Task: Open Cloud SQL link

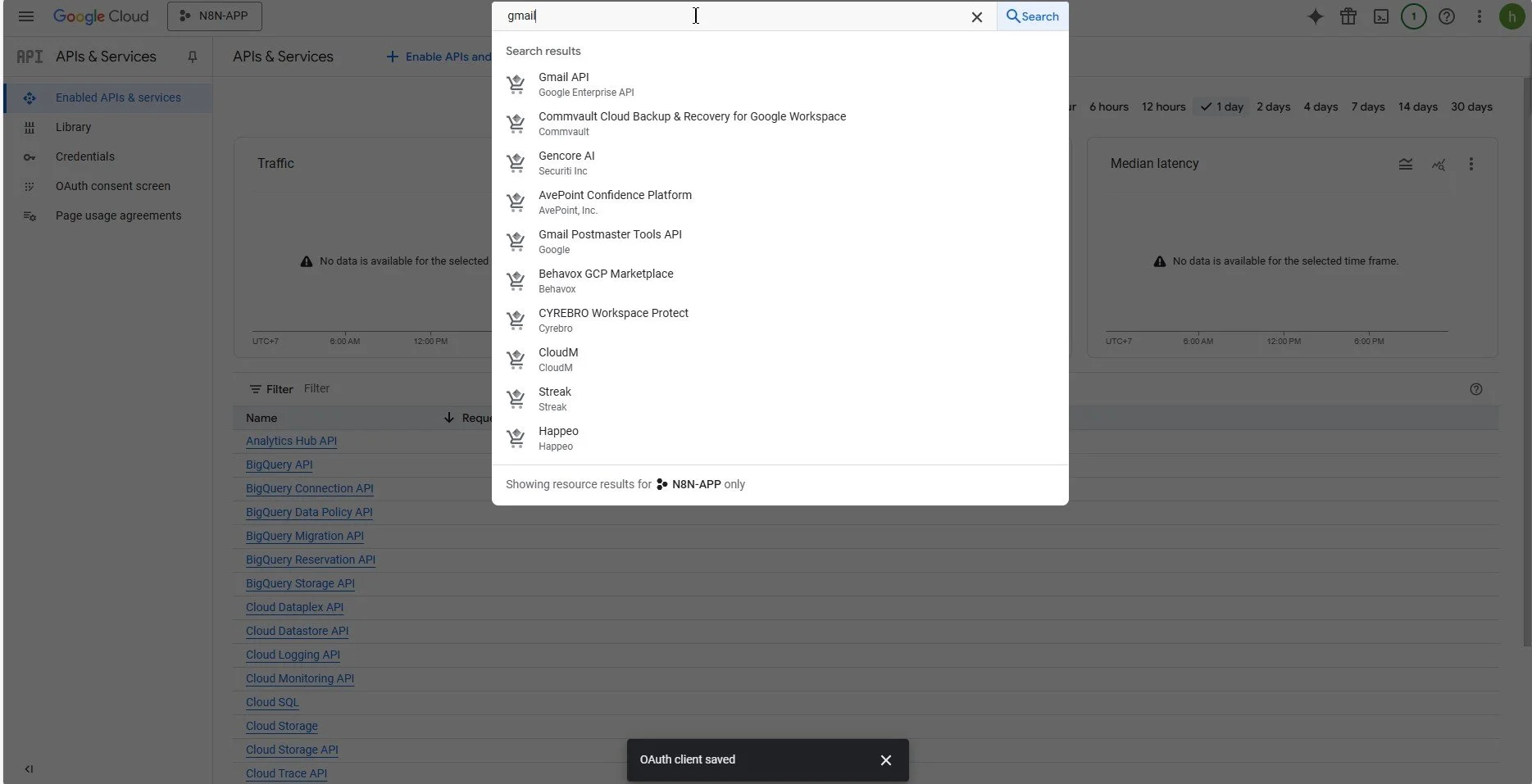Action: pos(272,702)
